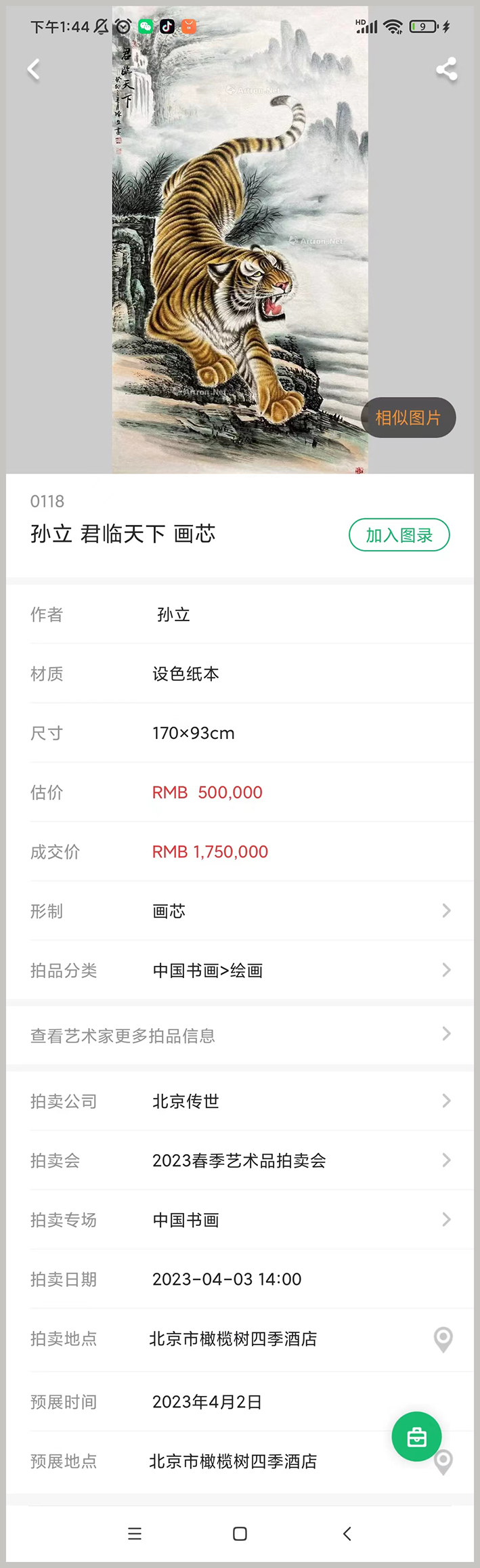
Task: Tap Android home square navigation button
Action: coord(240,1533)
